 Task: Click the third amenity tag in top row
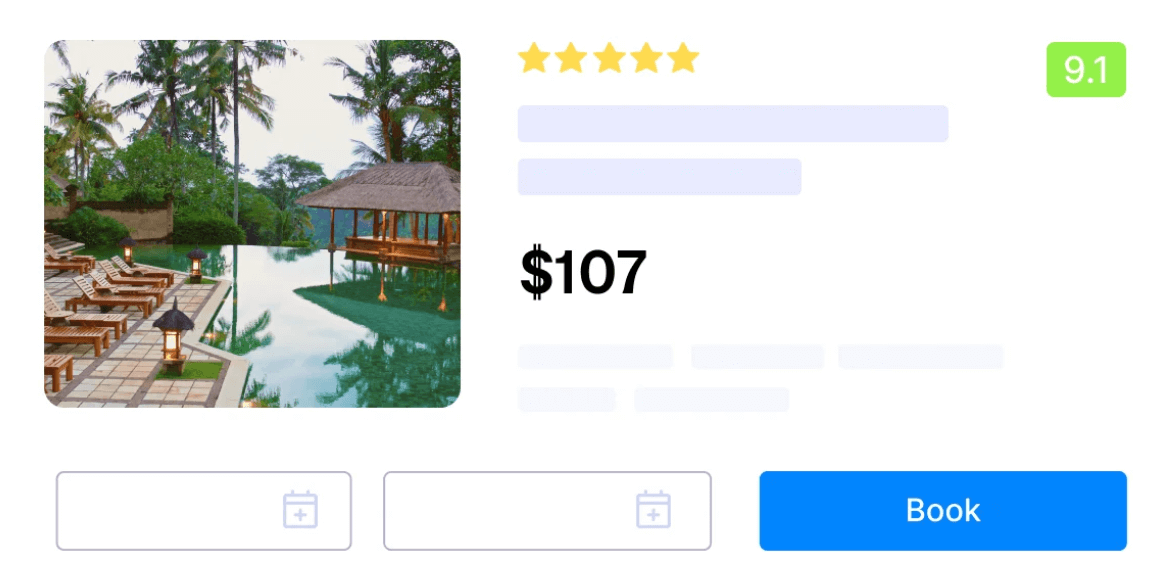(921, 357)
